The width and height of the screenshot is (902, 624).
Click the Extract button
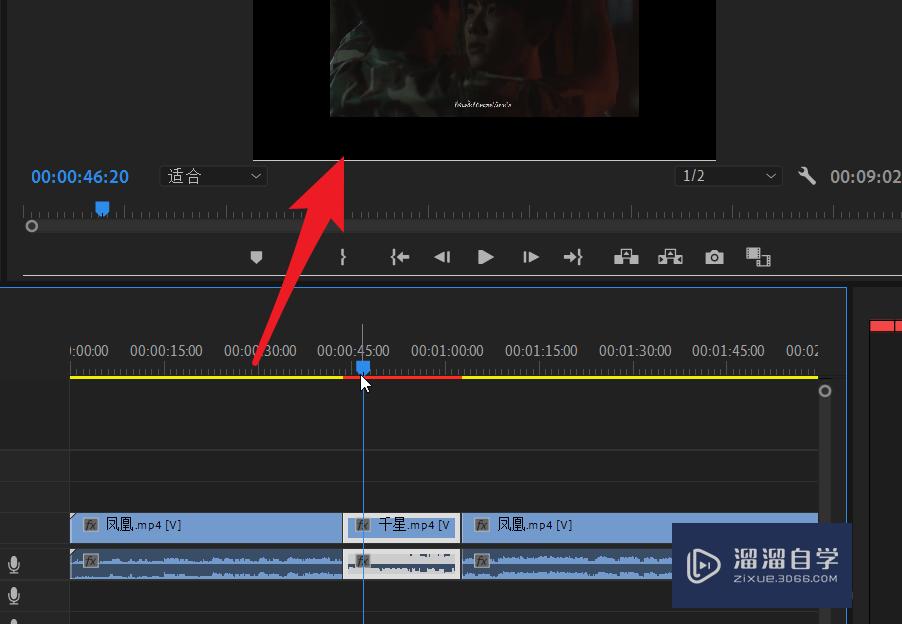point(670,257)
